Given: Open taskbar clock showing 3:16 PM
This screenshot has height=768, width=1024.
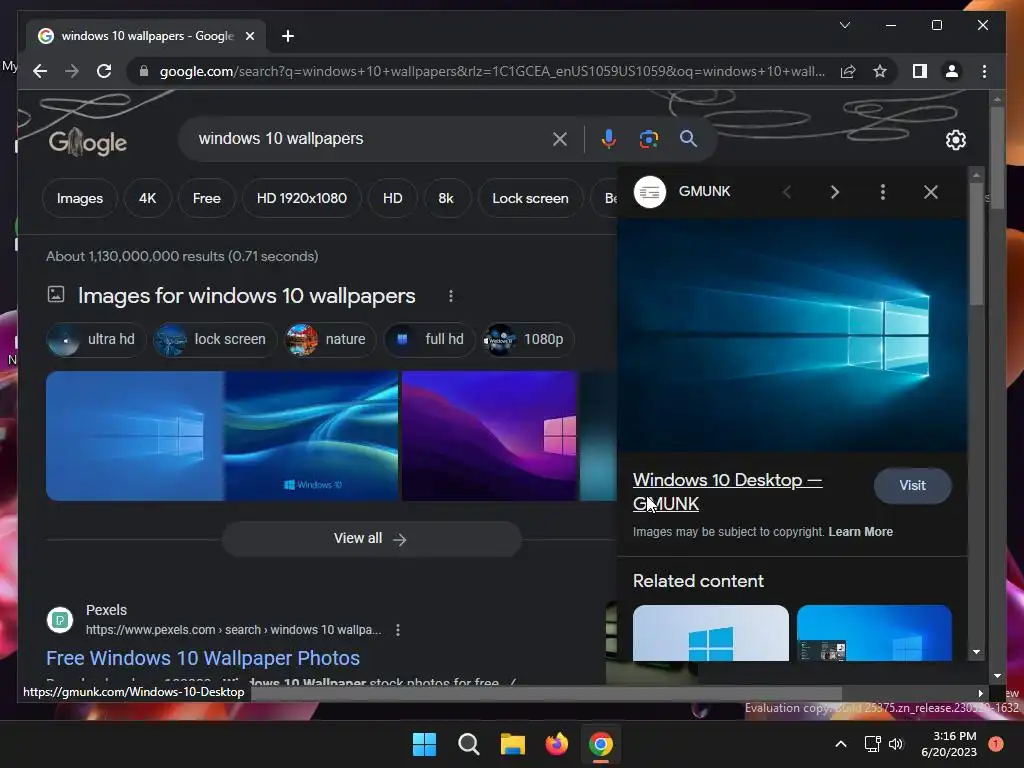Looking at the screenshot, I should click(x=949, y=744).
